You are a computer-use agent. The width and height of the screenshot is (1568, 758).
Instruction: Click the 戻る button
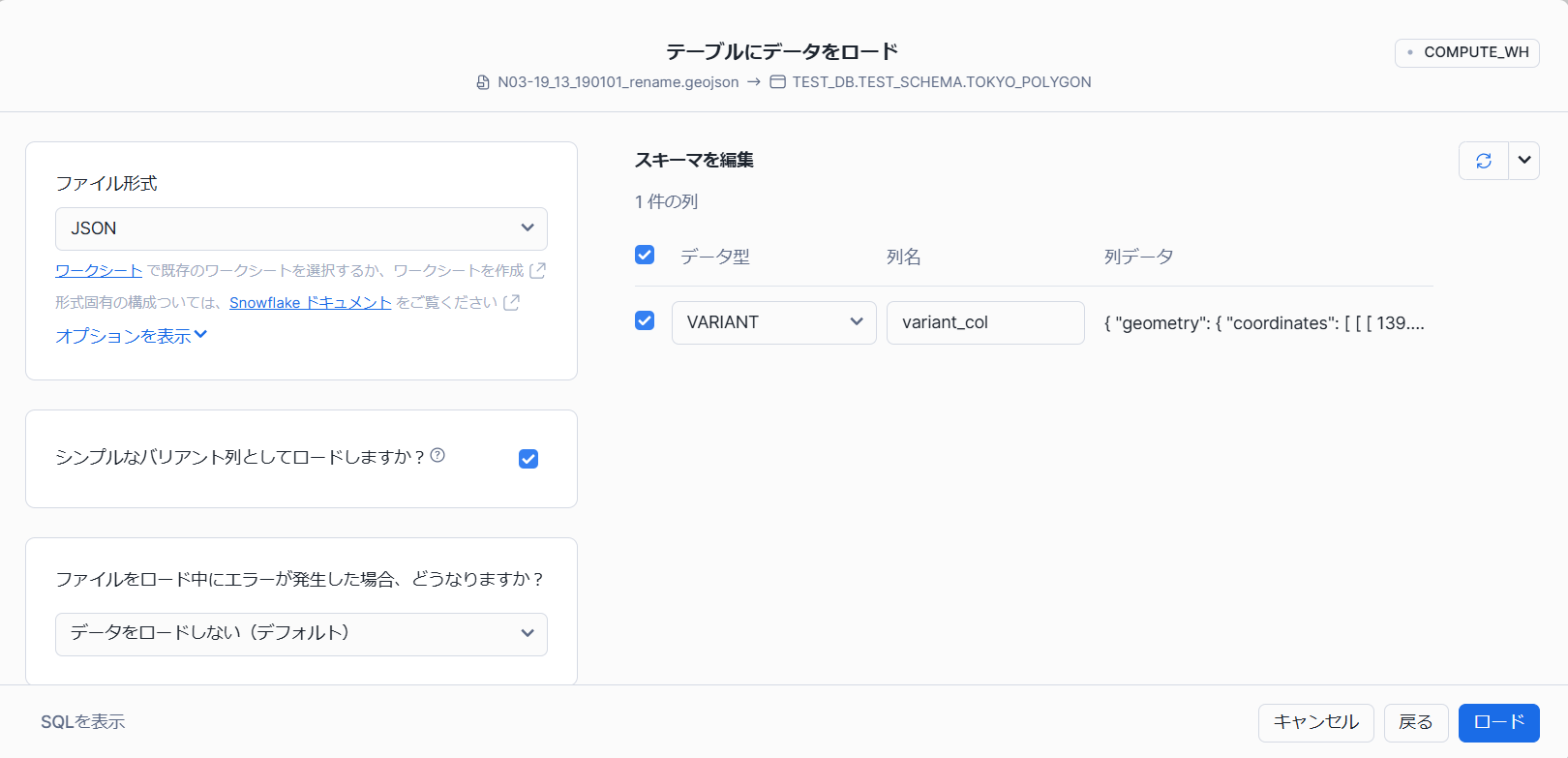click(1416, 723)
